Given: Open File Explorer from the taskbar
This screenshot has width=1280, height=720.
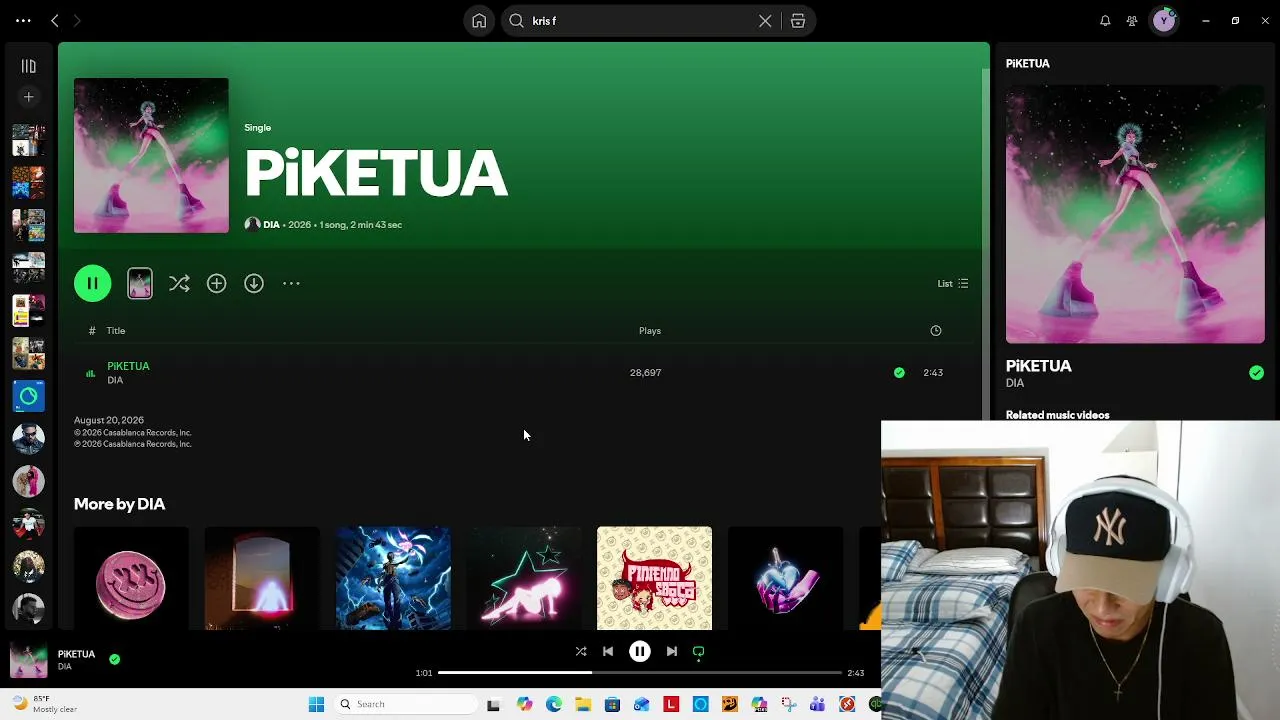Looking at the screenshot, I should (583, 704).
